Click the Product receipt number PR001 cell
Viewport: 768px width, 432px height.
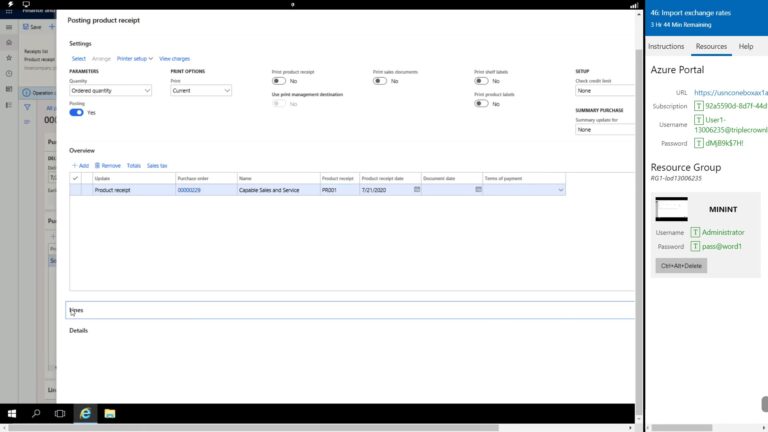pyautogui.click(x=339, y=190)
